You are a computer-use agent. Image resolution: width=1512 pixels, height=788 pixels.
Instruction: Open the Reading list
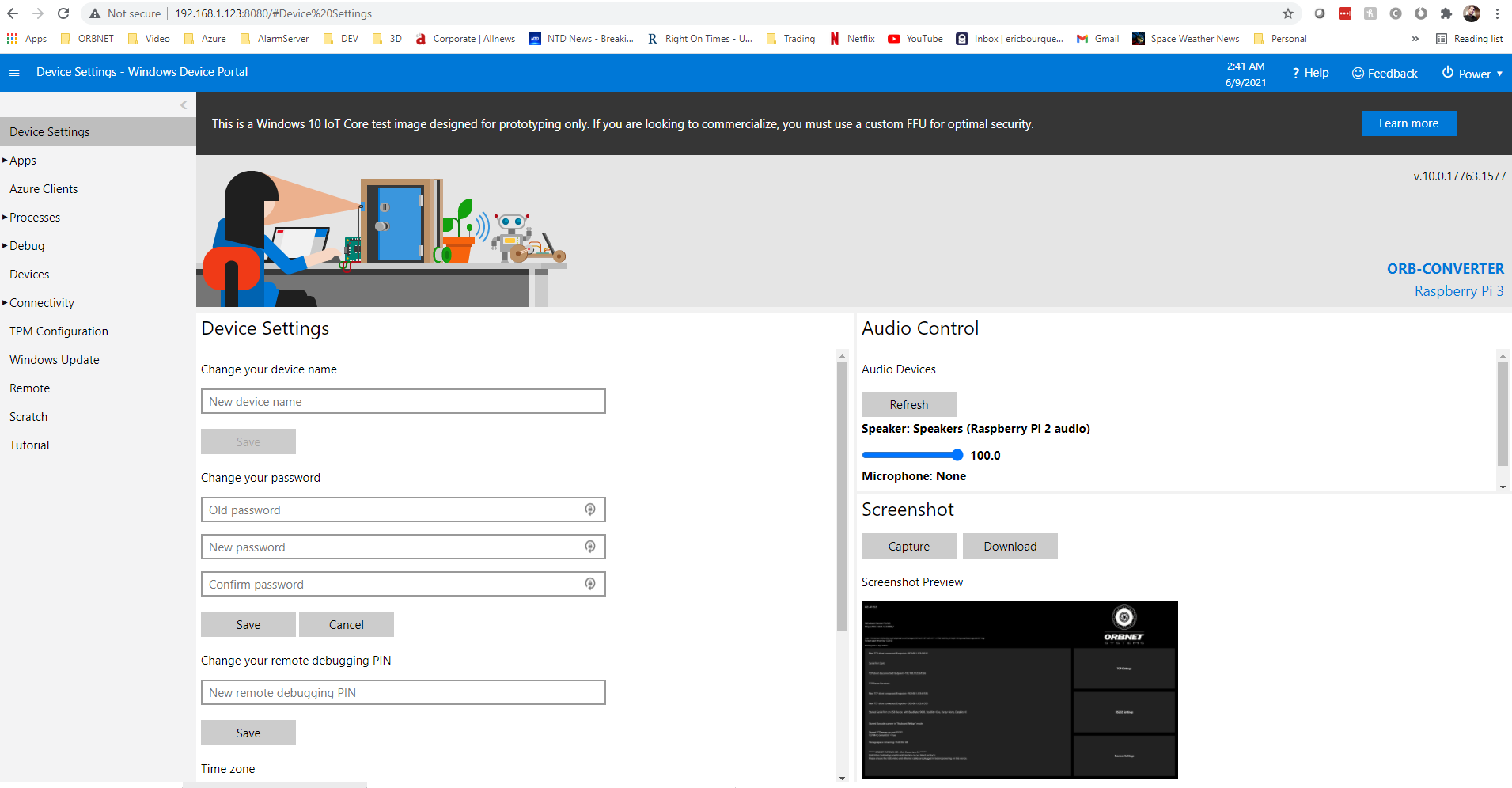pos(1469,39)
